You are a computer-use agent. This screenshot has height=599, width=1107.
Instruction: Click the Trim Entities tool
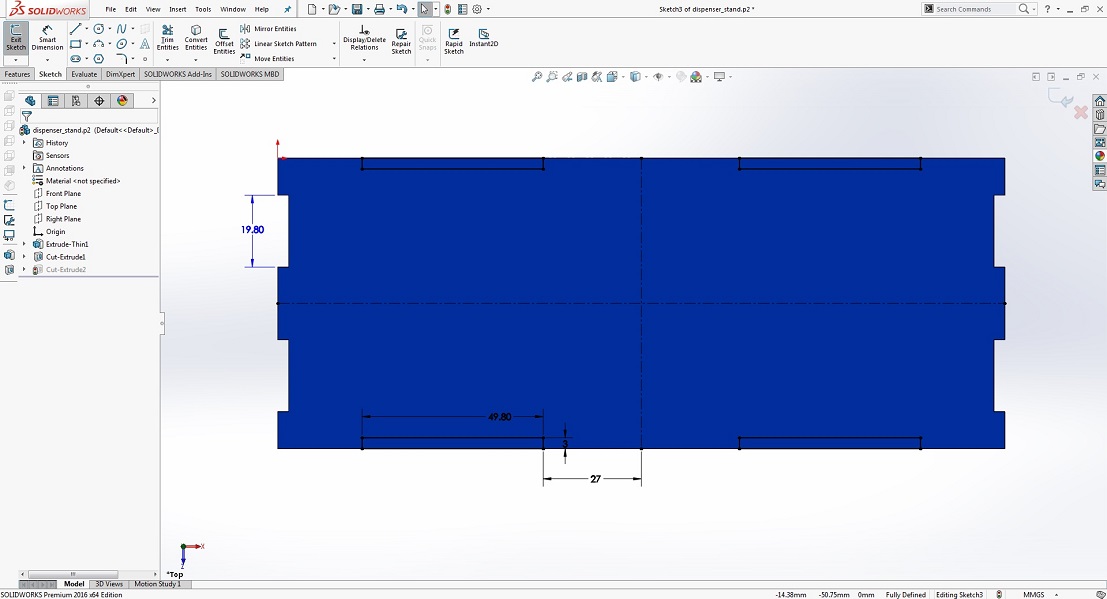tap(167, 37)
